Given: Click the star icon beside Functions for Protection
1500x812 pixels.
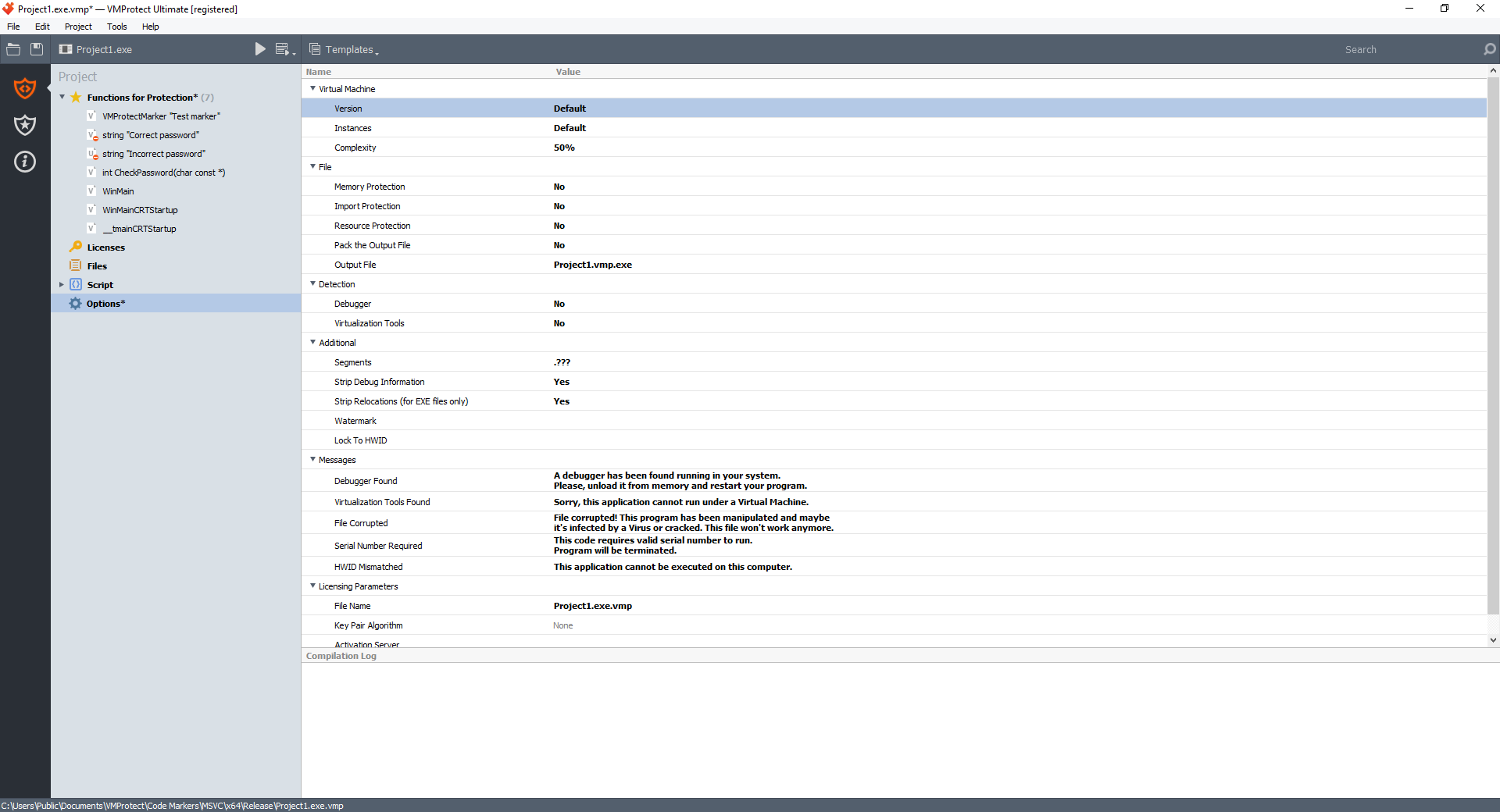Looking at the screenshot, I should pyautogui.click(x=76, y=98).
